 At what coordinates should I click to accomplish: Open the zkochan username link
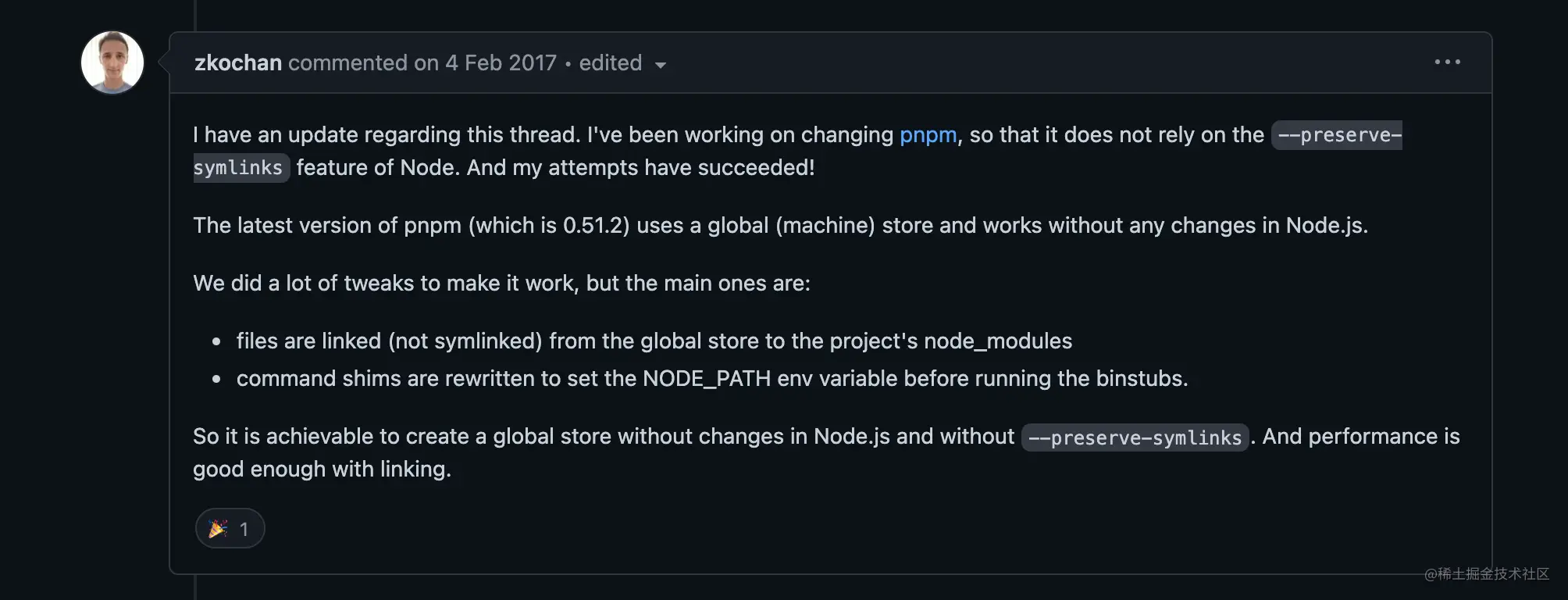click(238, 62)
